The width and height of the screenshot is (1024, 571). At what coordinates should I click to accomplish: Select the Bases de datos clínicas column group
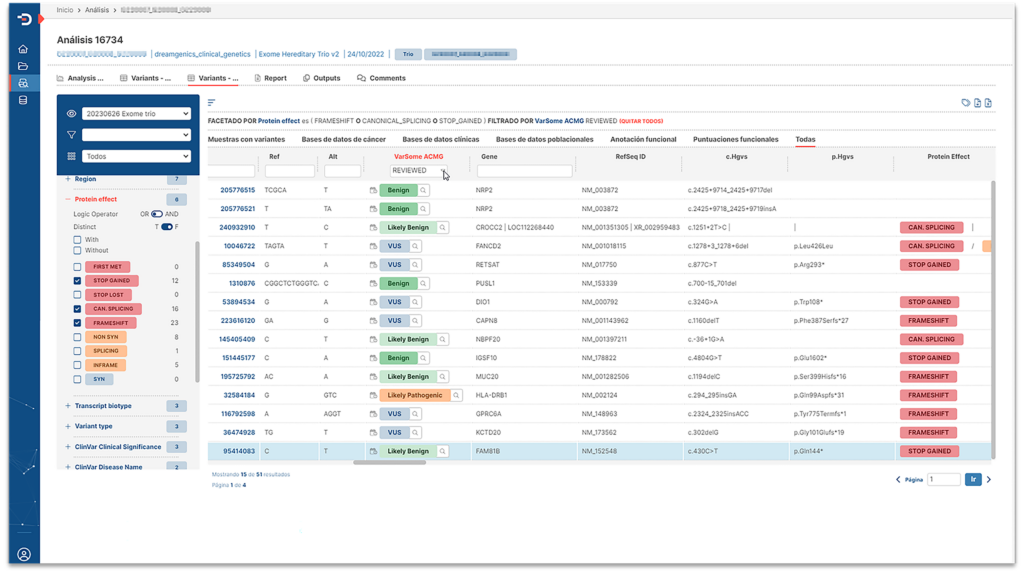(x=440, y=139)
